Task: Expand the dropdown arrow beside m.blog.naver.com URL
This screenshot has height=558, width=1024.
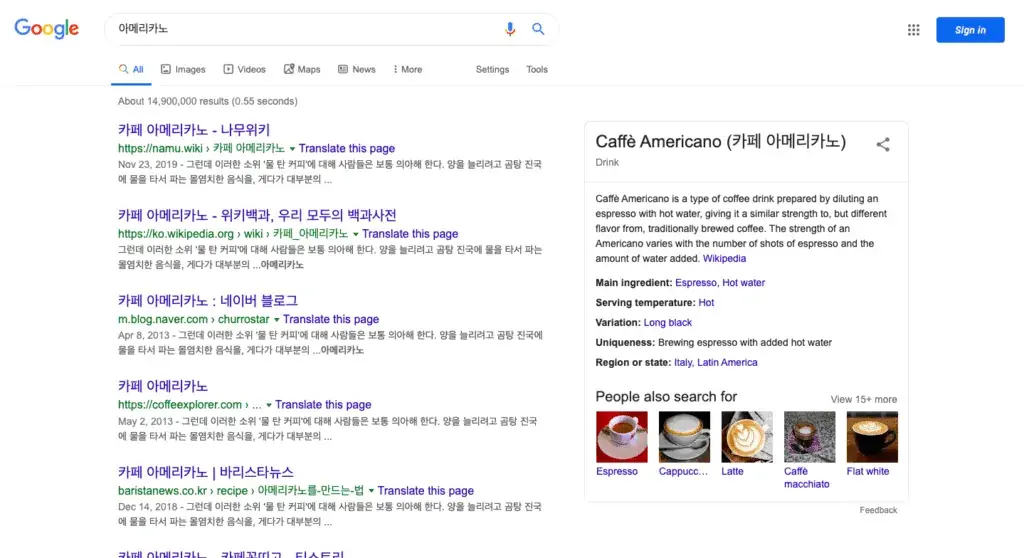Action: pos(276,320)
